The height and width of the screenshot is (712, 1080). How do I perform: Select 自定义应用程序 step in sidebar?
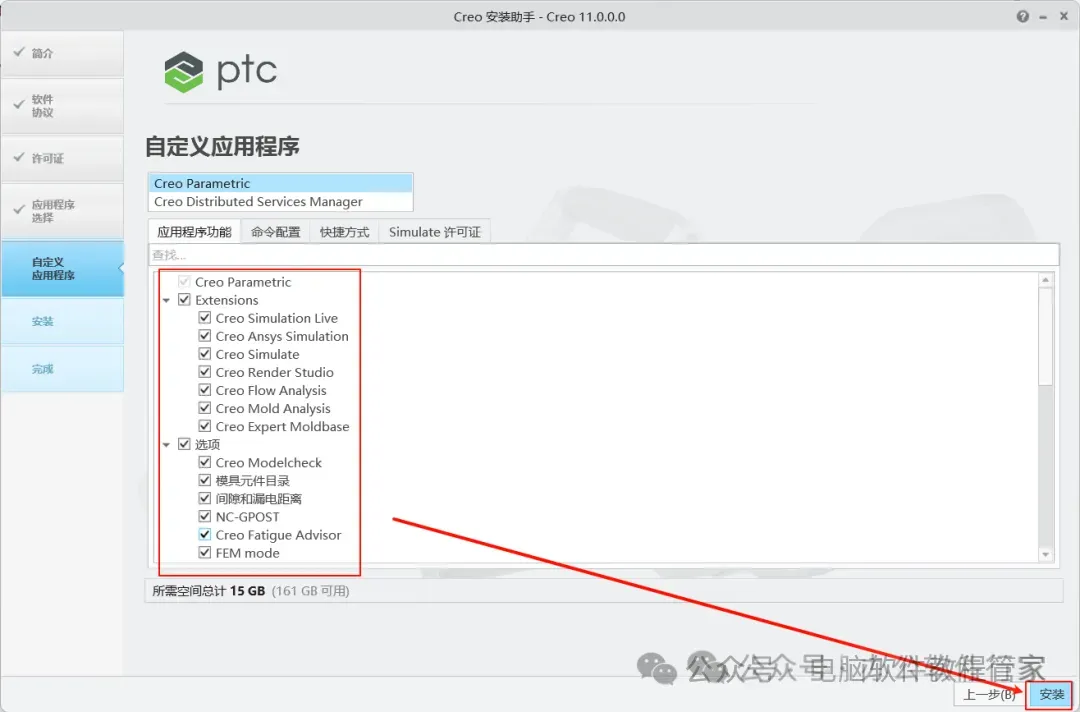click(63, 269)
